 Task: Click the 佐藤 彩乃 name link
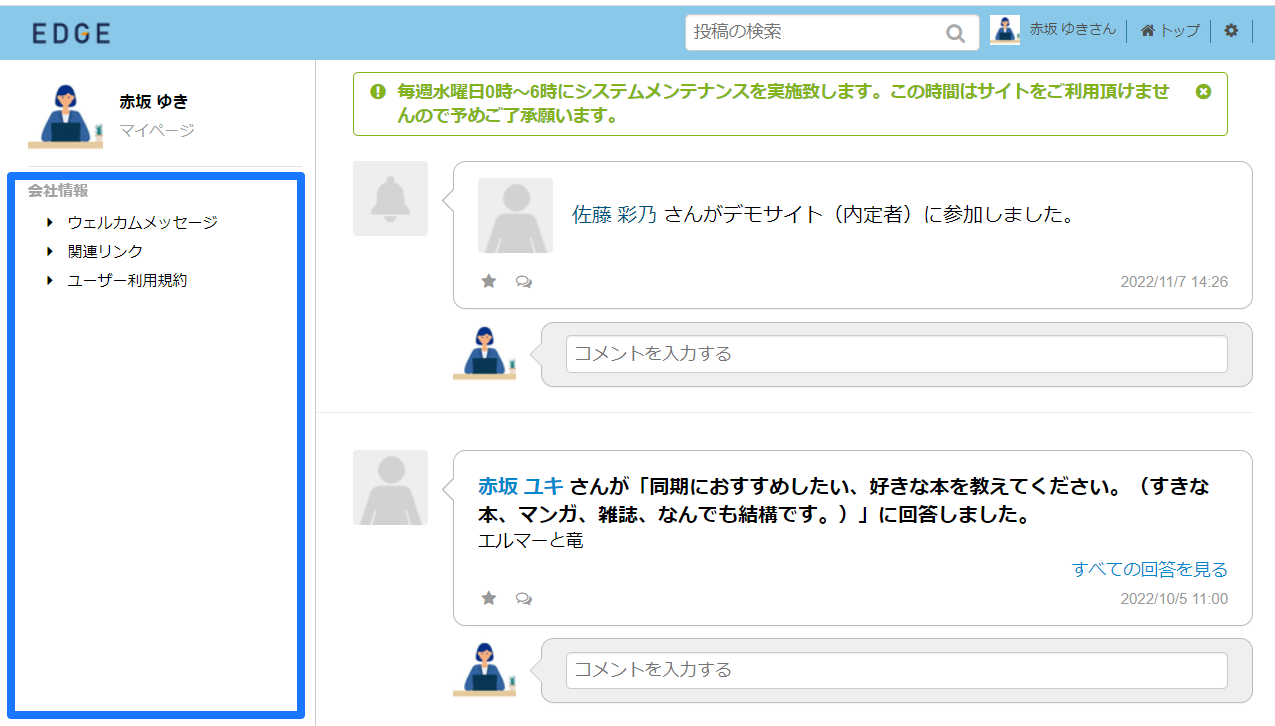(x=615, y=215)
